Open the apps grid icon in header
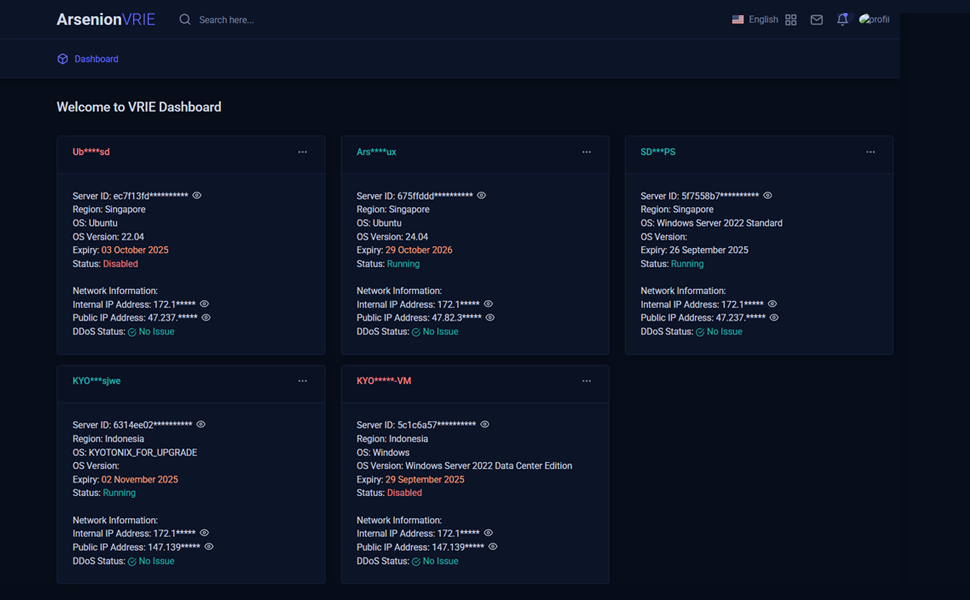The height and width of the screenshot is (600, 970). [x=791, y=20]
